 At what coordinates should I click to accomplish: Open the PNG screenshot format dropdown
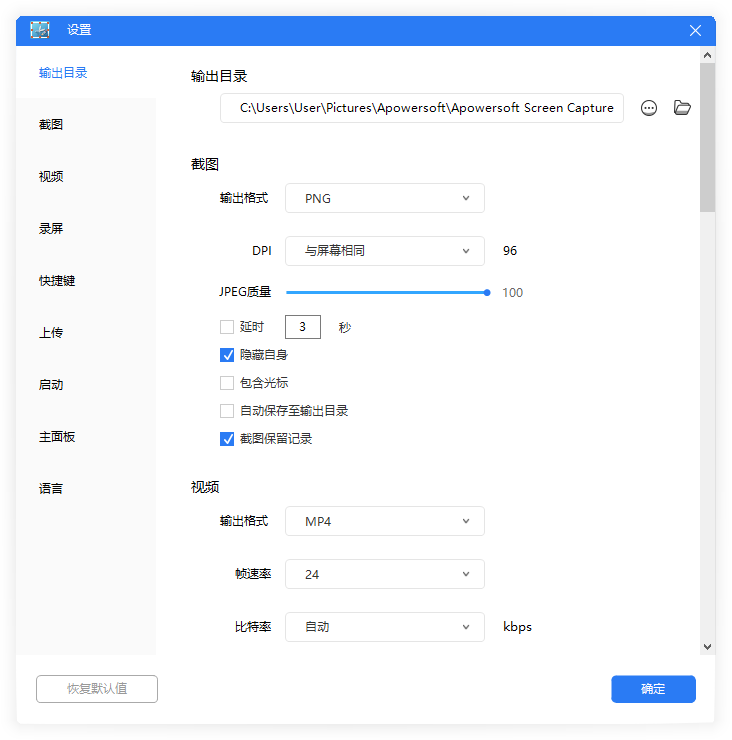(385, 198)
